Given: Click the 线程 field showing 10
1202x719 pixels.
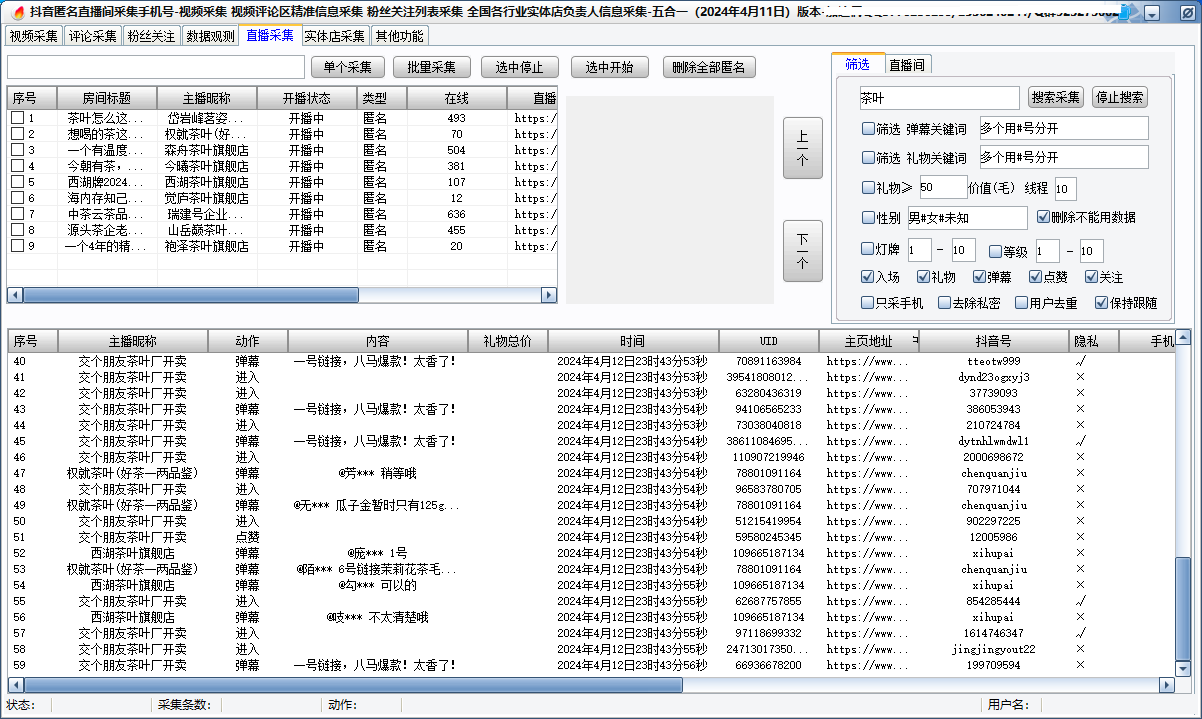Looking at the screenshot, I should point(1065,188).
